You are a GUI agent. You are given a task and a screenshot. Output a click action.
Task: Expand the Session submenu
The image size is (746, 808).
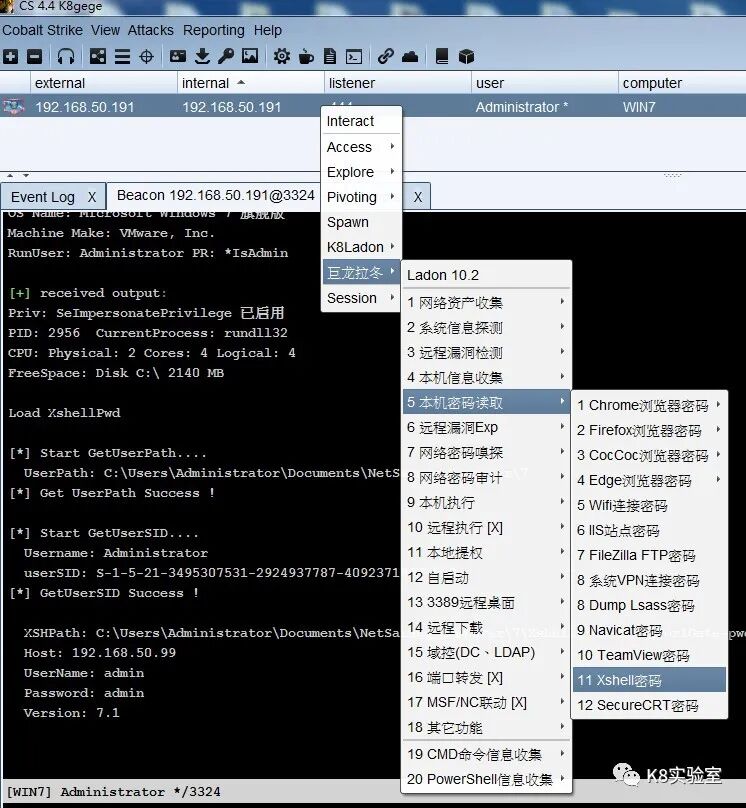click(x=361, y=298)
